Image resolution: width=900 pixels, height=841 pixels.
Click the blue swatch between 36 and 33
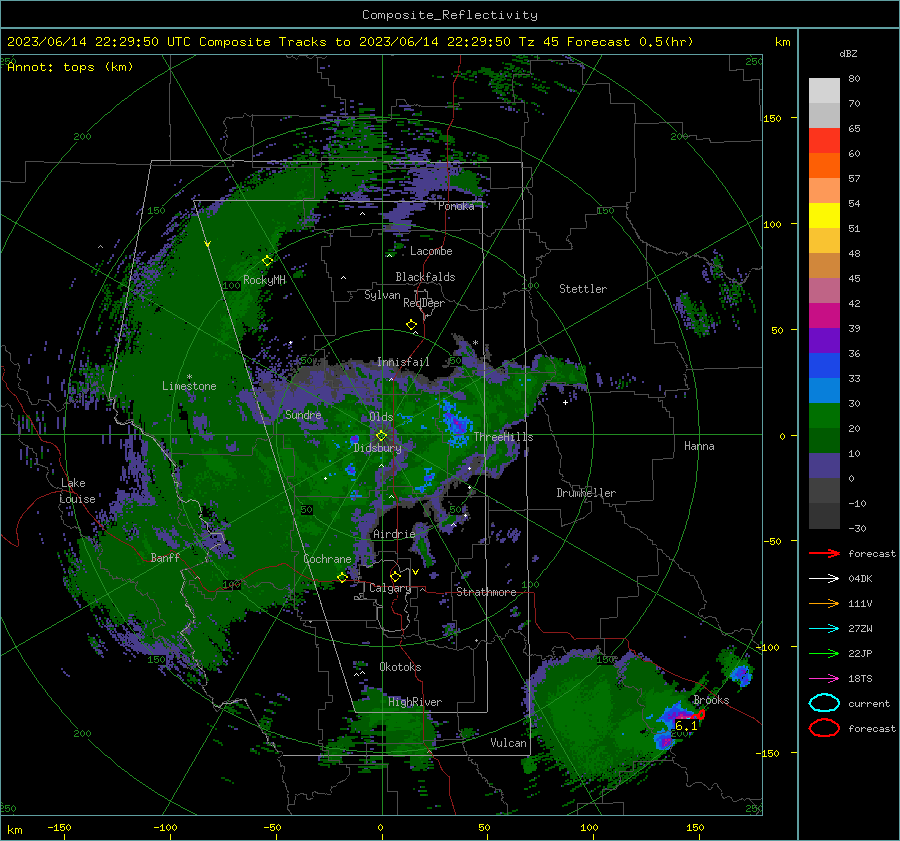coord(824,366)
